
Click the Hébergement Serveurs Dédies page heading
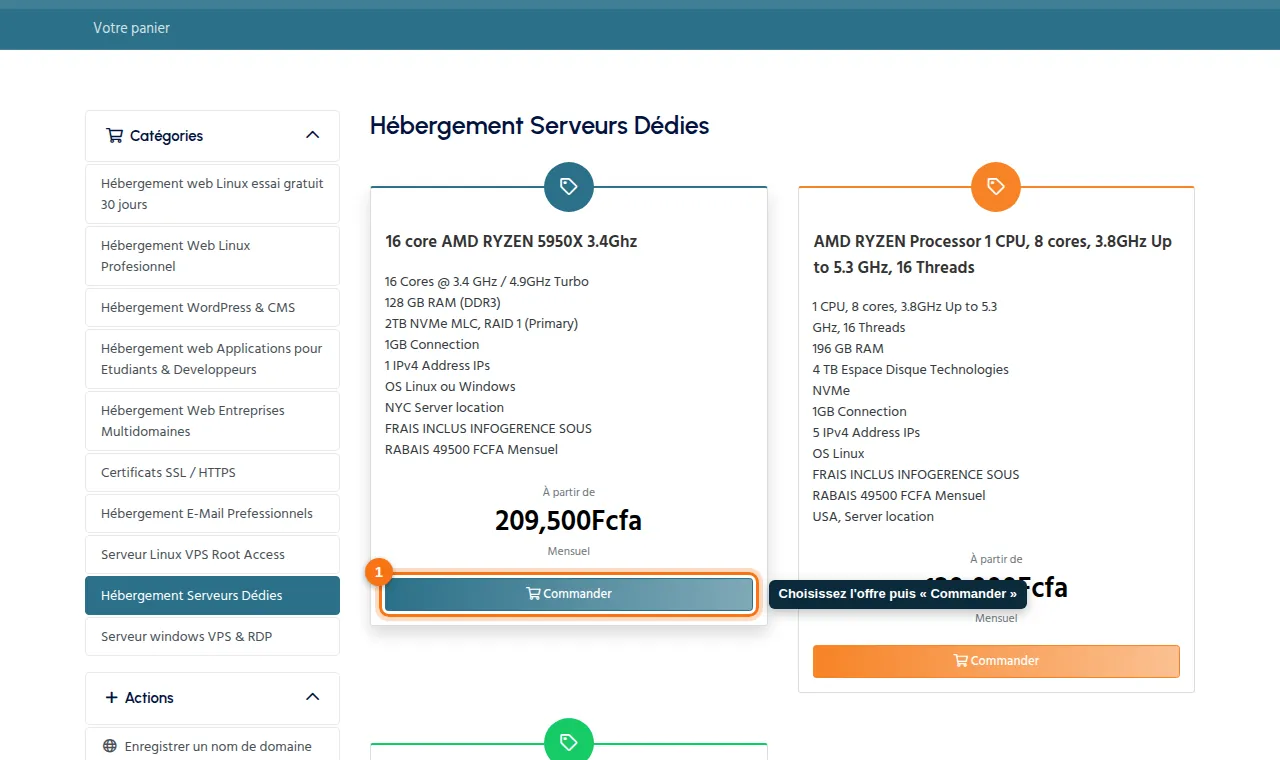540,125
